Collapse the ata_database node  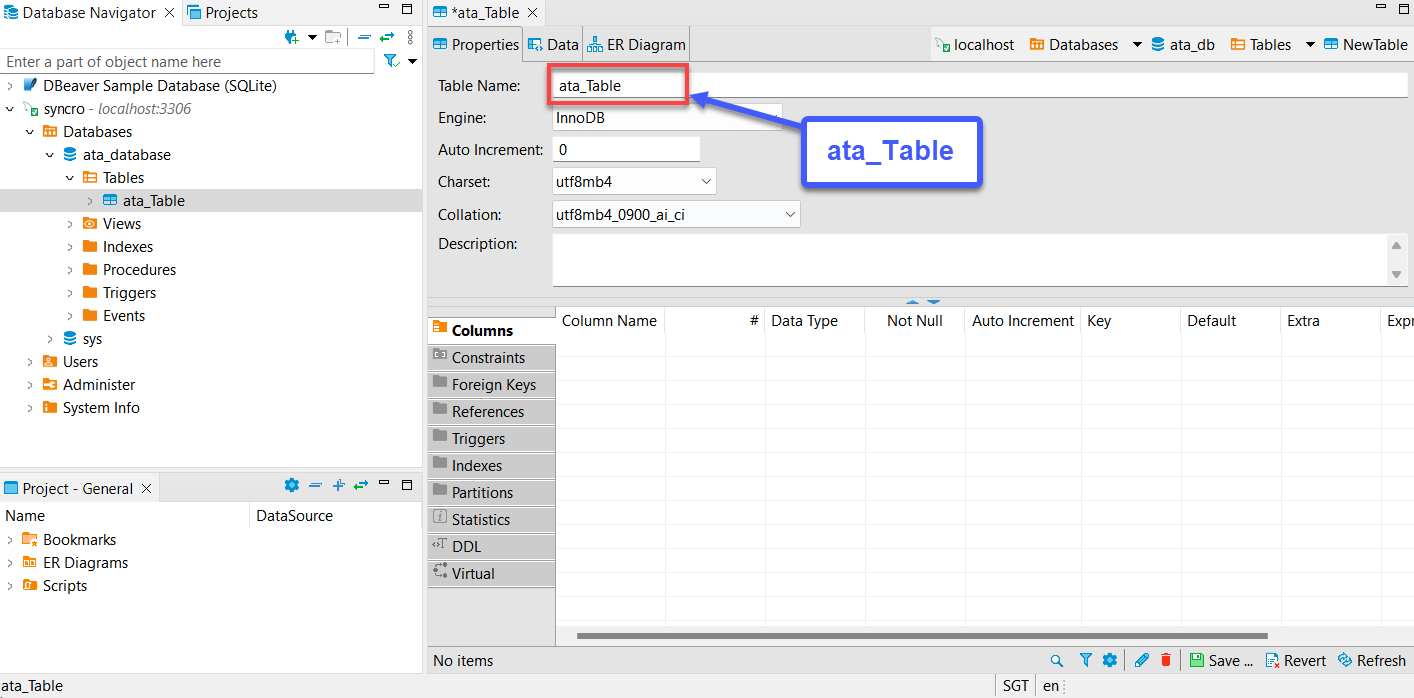50,155
